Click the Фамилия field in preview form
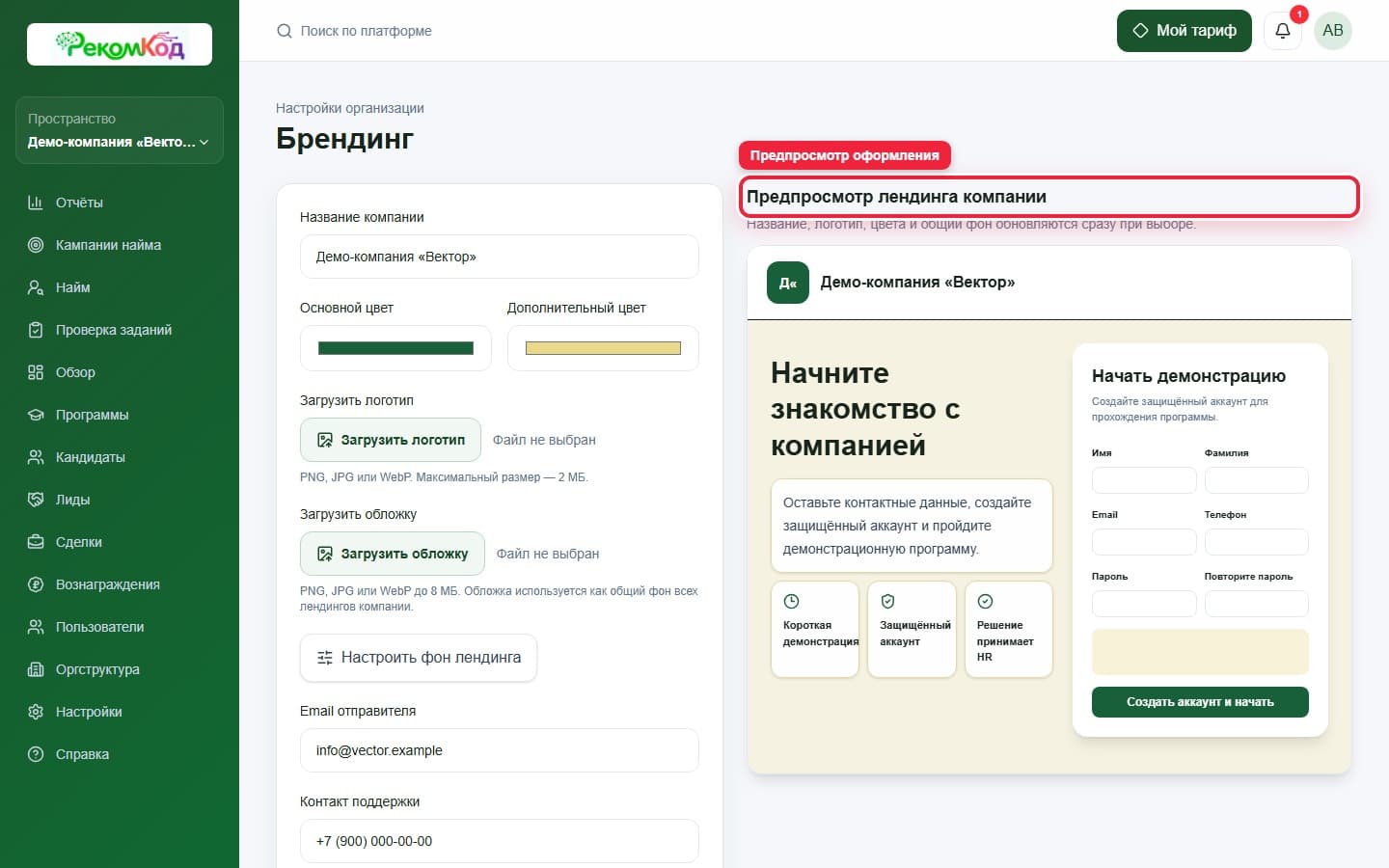The height and width of the screenshot is (868, 1389). point(1257,480)
